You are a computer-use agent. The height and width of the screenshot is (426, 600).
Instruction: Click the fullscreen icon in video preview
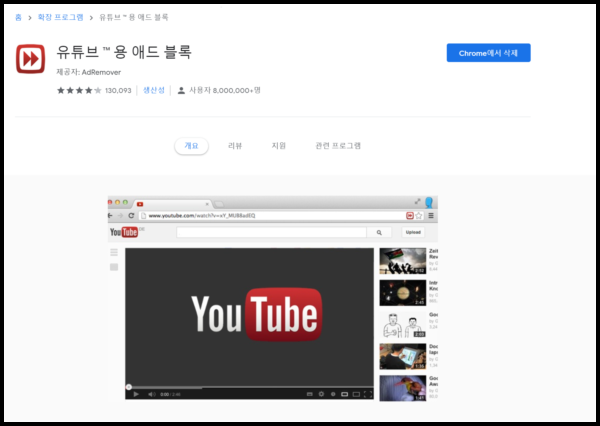coord(368,394)
